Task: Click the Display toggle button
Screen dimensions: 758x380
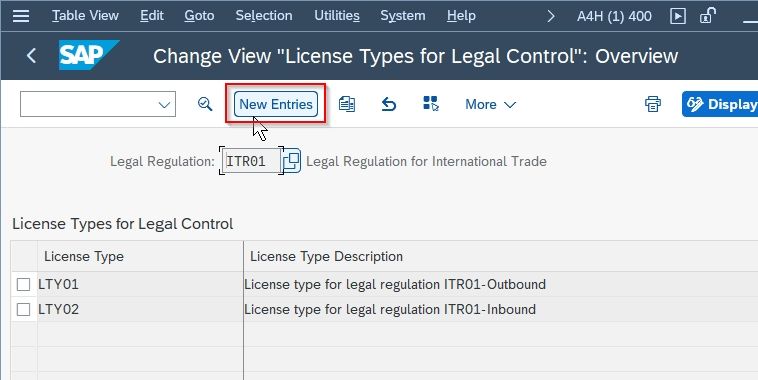Action: (720, 104)
